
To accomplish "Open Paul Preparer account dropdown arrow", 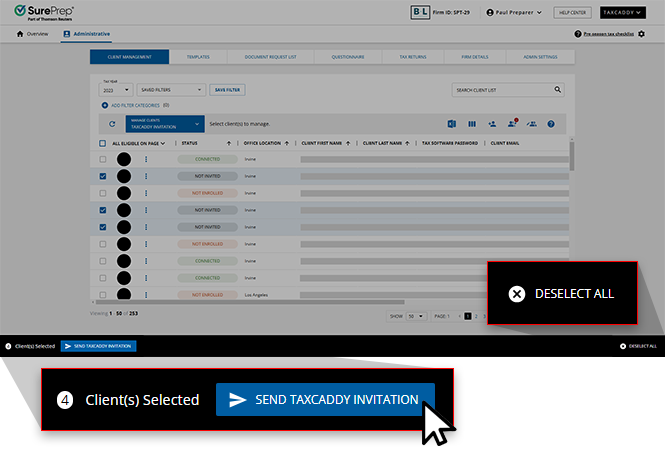I will click(x=539, y=13).
